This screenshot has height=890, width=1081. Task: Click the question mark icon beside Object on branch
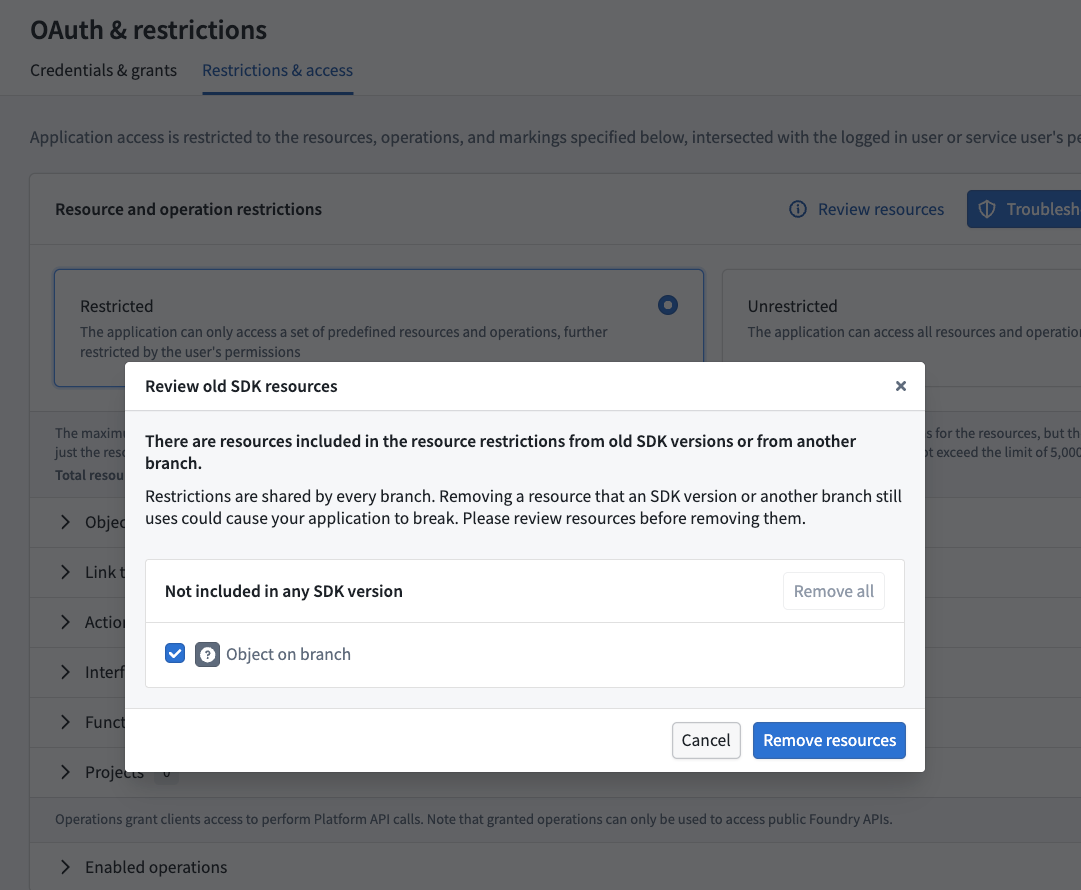coord(208,654)
